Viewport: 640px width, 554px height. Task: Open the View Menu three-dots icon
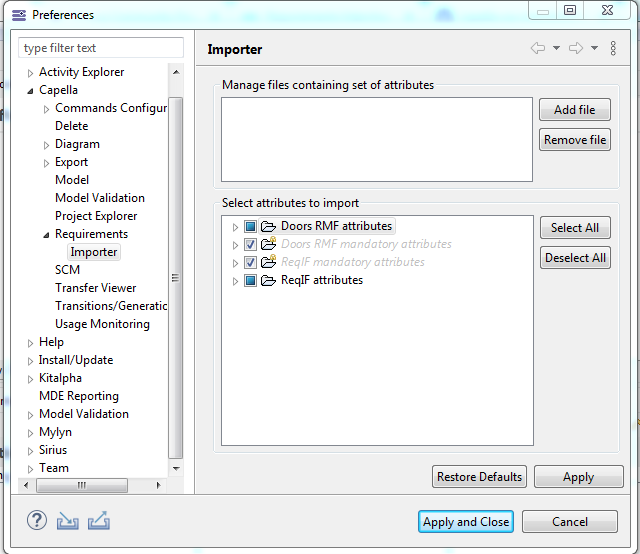tap(613, 48)
